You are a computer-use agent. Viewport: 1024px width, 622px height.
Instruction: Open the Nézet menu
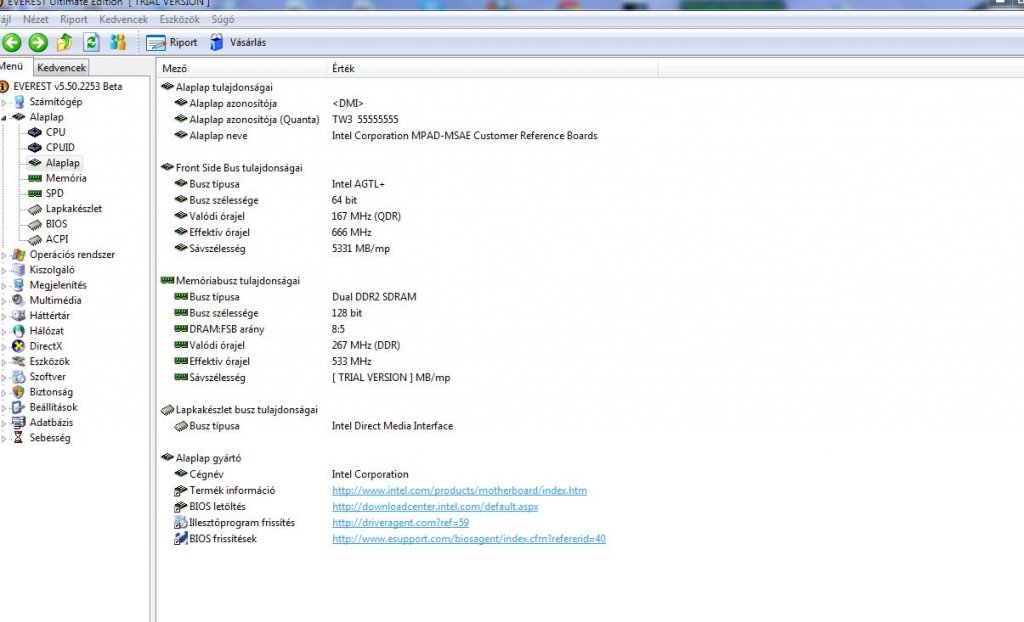pyautogui.click(x=35, y=20)
